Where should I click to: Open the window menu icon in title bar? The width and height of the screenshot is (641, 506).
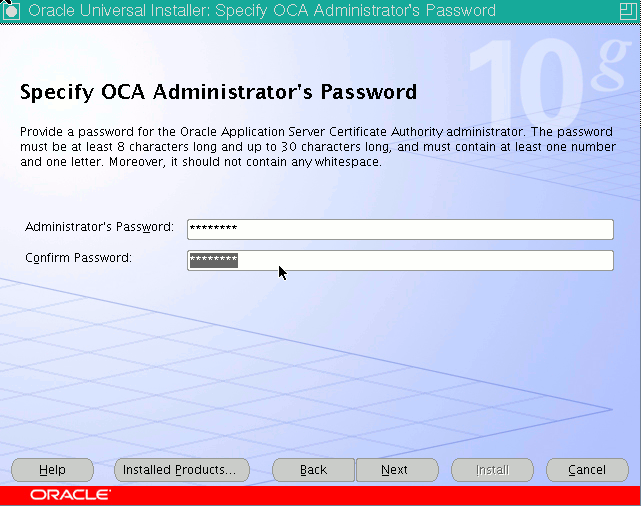(x=11, y=11)
